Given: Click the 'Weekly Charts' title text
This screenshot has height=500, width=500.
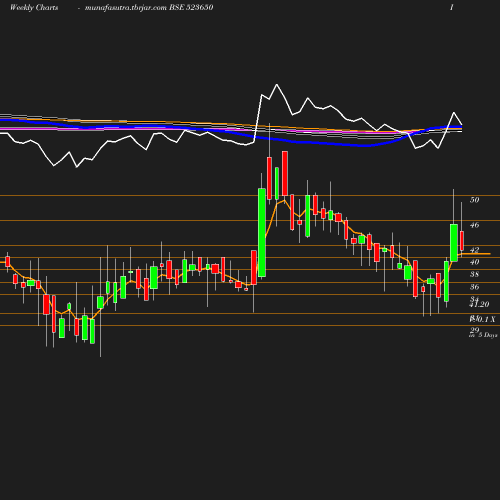Looking at the screenshot, I should (34, 8).
